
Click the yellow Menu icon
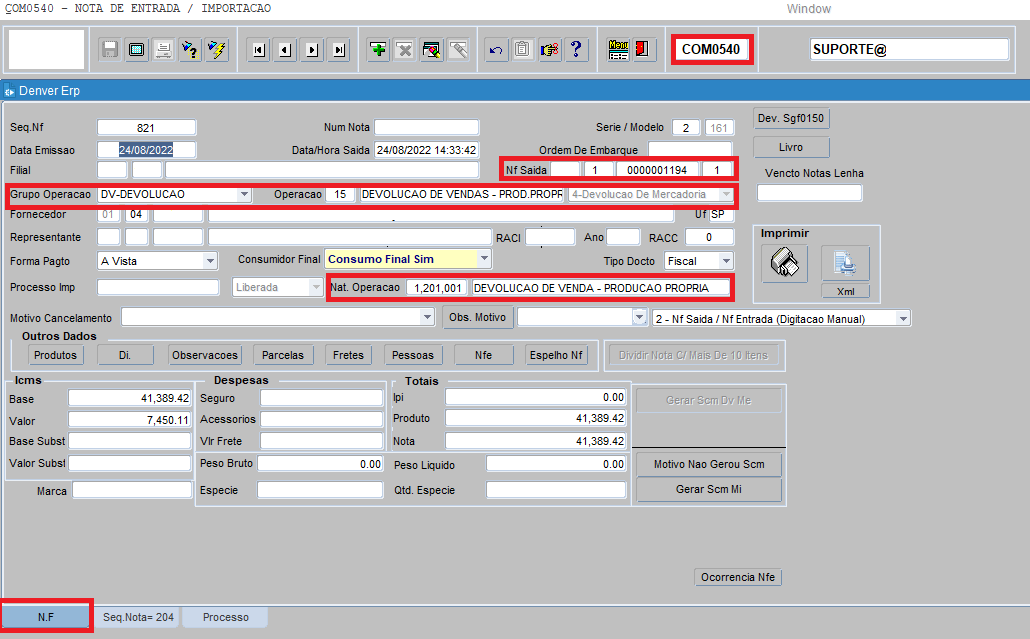pos(618,50)
